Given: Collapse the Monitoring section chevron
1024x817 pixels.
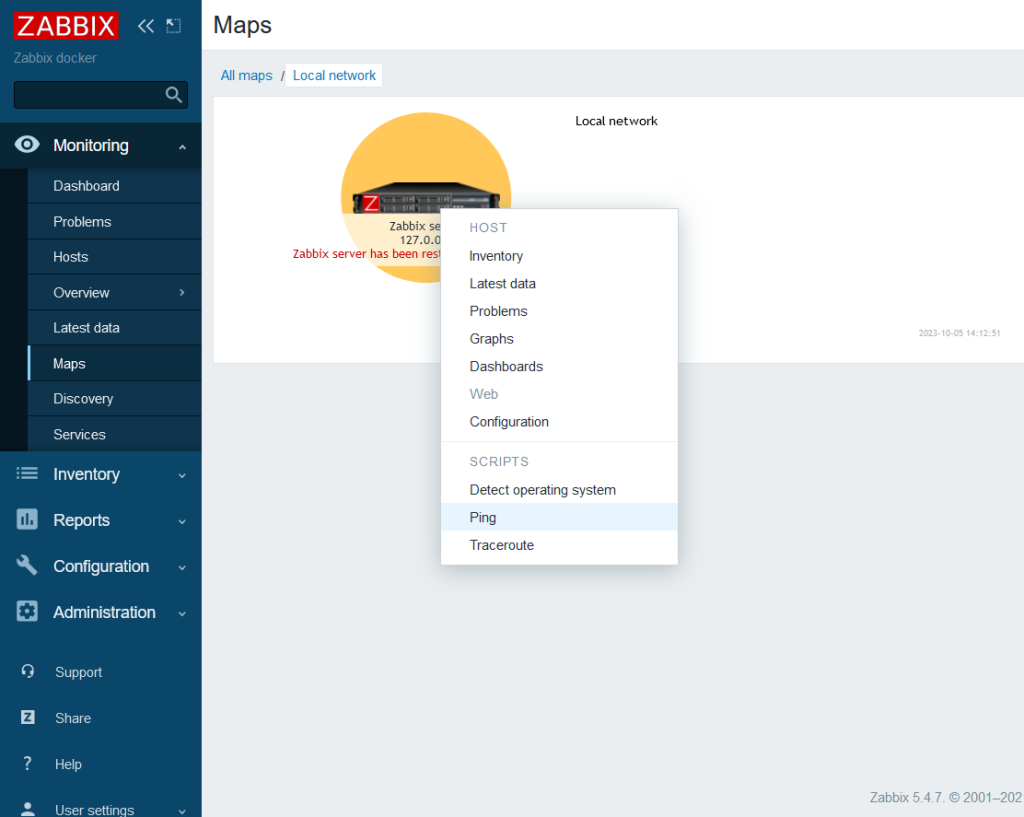Looking at the screenshot, I should (x=182, y=147).
